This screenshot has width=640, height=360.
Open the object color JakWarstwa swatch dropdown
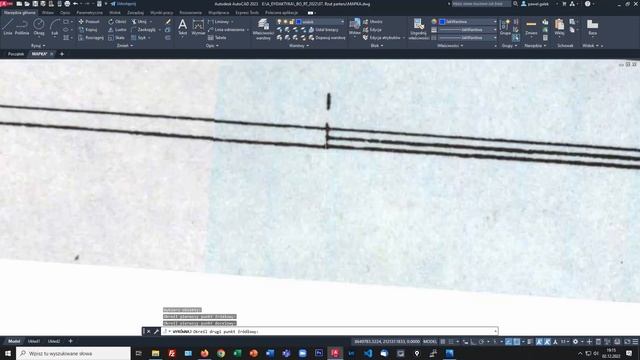[x=467, y=22]
